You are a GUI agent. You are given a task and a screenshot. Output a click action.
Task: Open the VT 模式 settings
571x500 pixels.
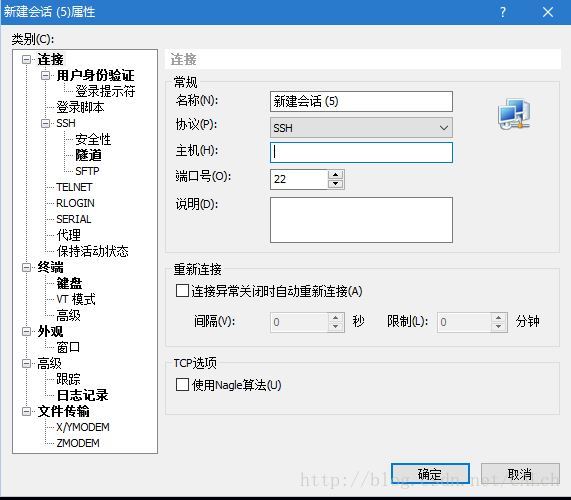coord(76,299)
